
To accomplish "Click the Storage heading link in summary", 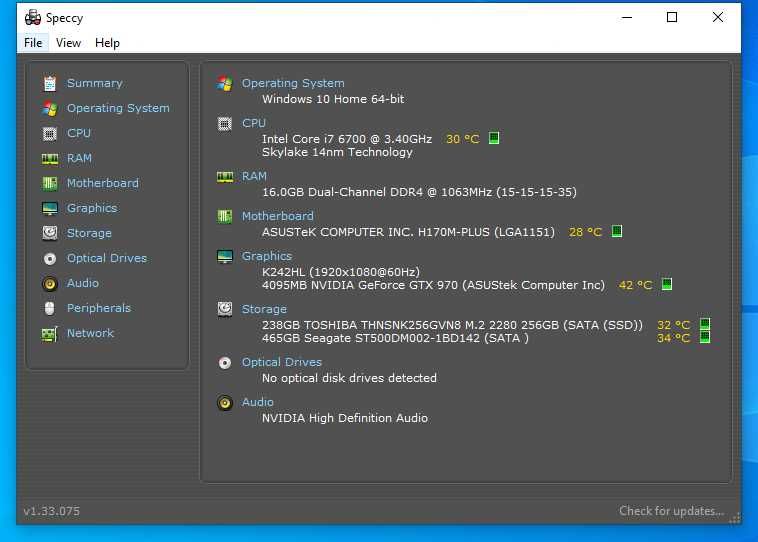I will (264, 309).
